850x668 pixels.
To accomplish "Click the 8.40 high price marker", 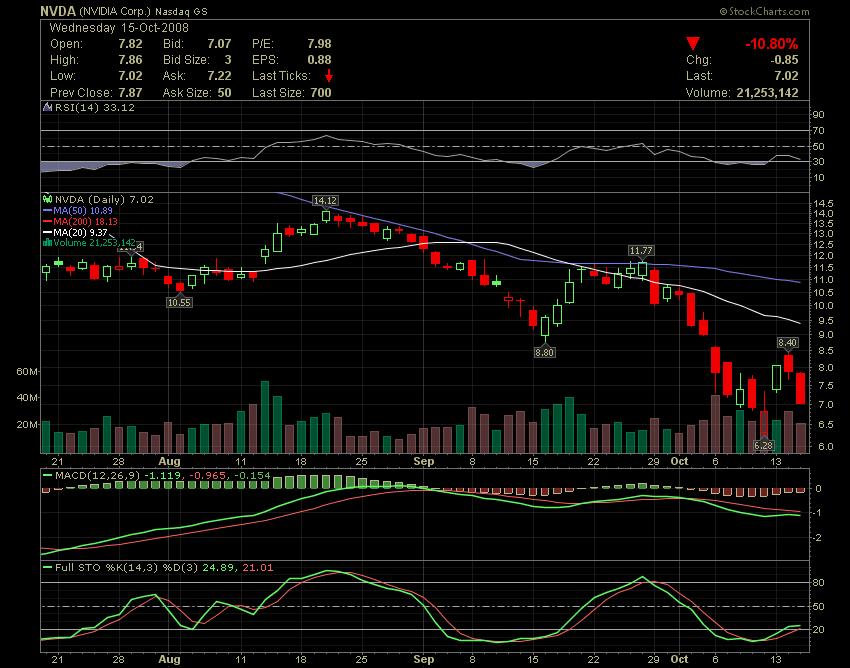I will click(787, 342).
